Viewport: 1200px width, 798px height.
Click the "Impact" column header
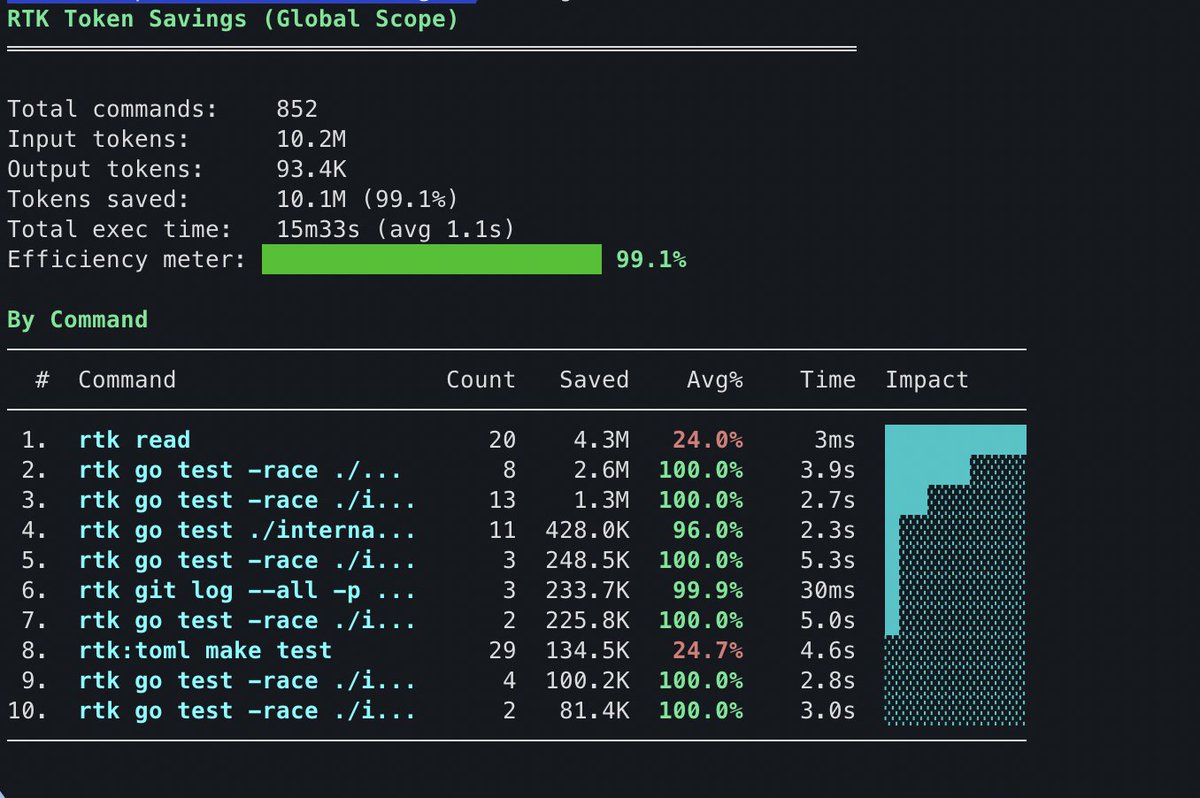[x=927, y=380]
